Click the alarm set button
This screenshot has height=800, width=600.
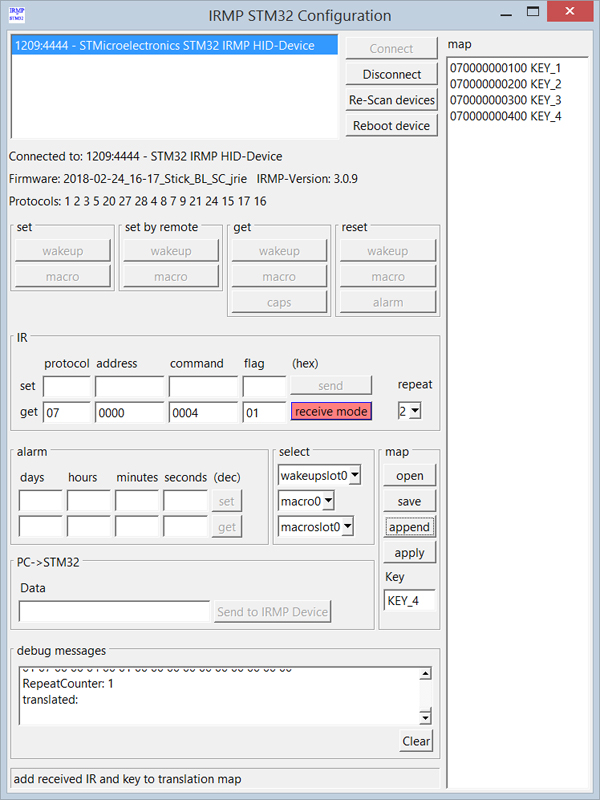coord(227,502)
